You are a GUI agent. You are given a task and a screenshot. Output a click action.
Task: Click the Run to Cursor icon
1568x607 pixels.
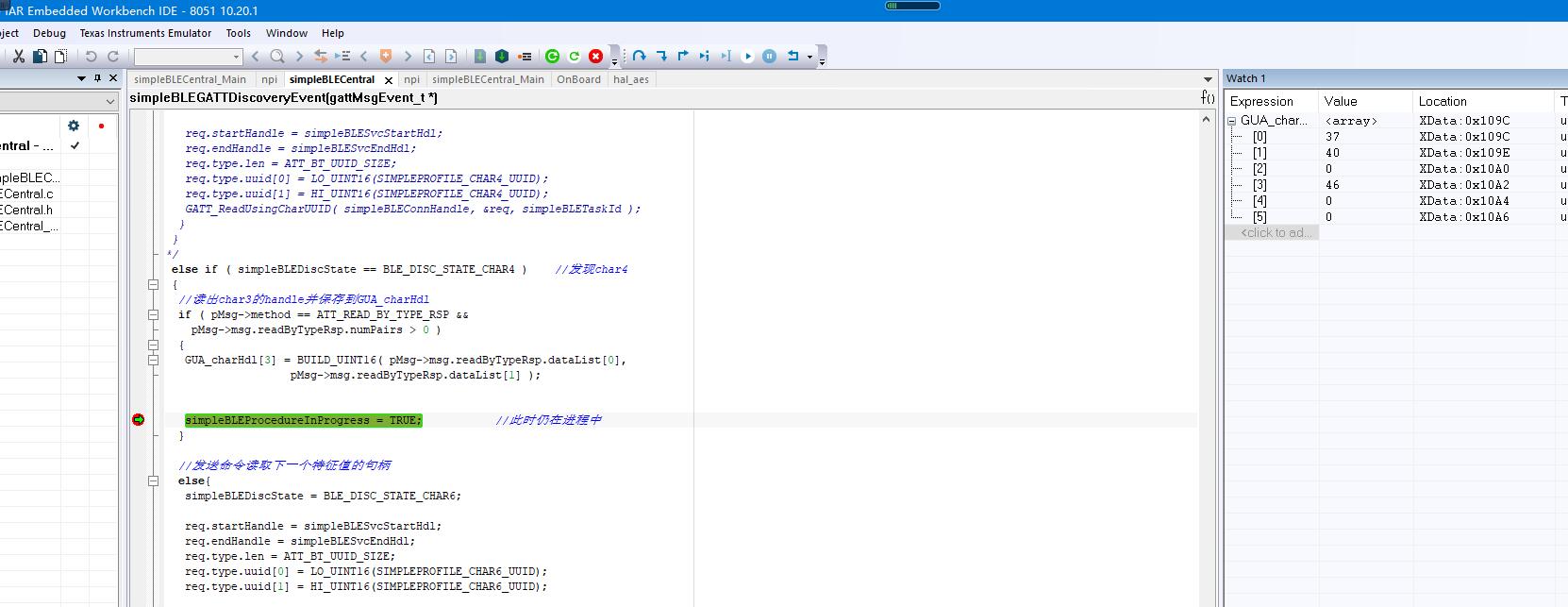click(x=726, y=57)
